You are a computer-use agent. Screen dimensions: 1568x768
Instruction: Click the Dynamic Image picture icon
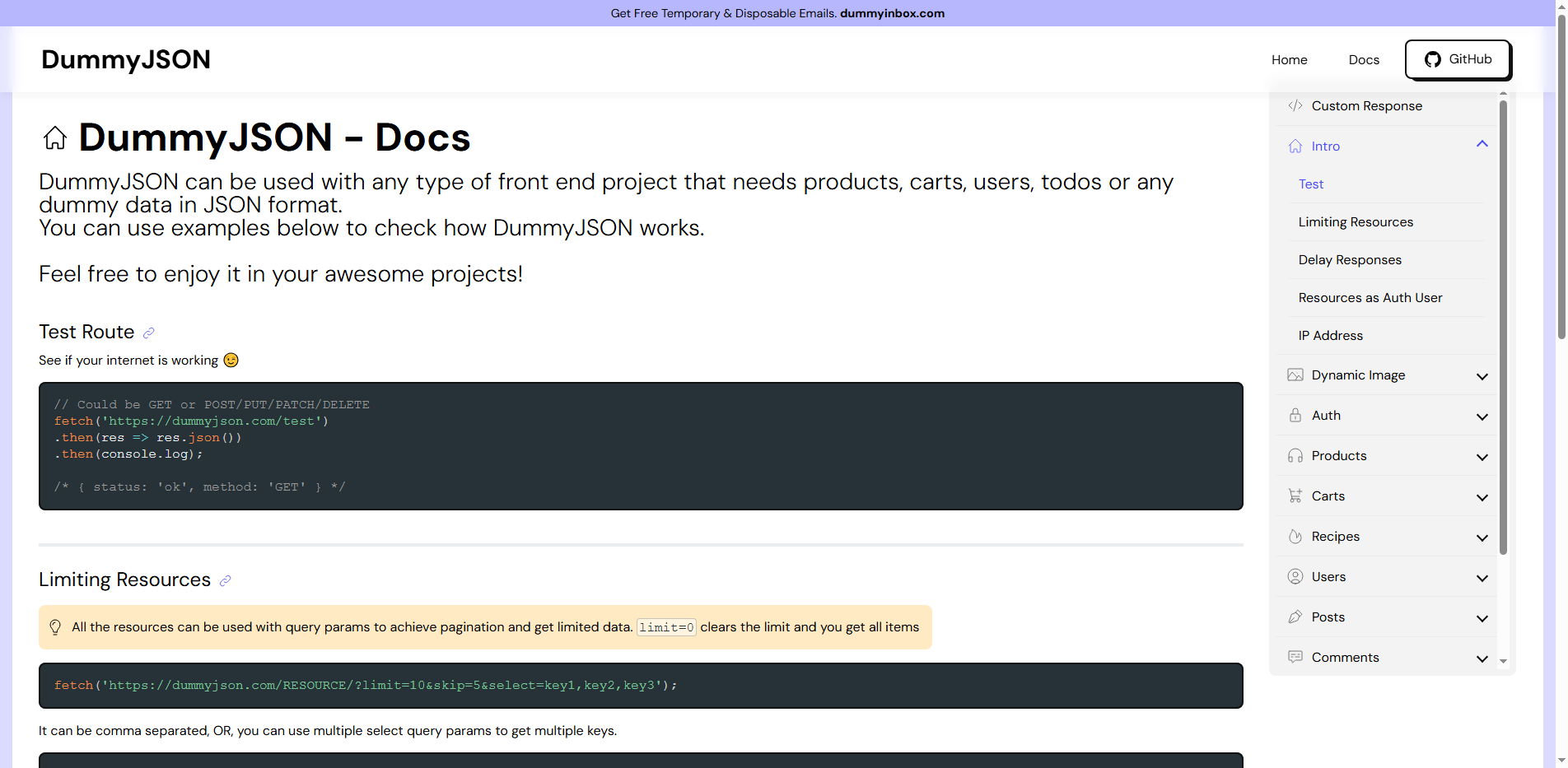tap(1295, 375)
